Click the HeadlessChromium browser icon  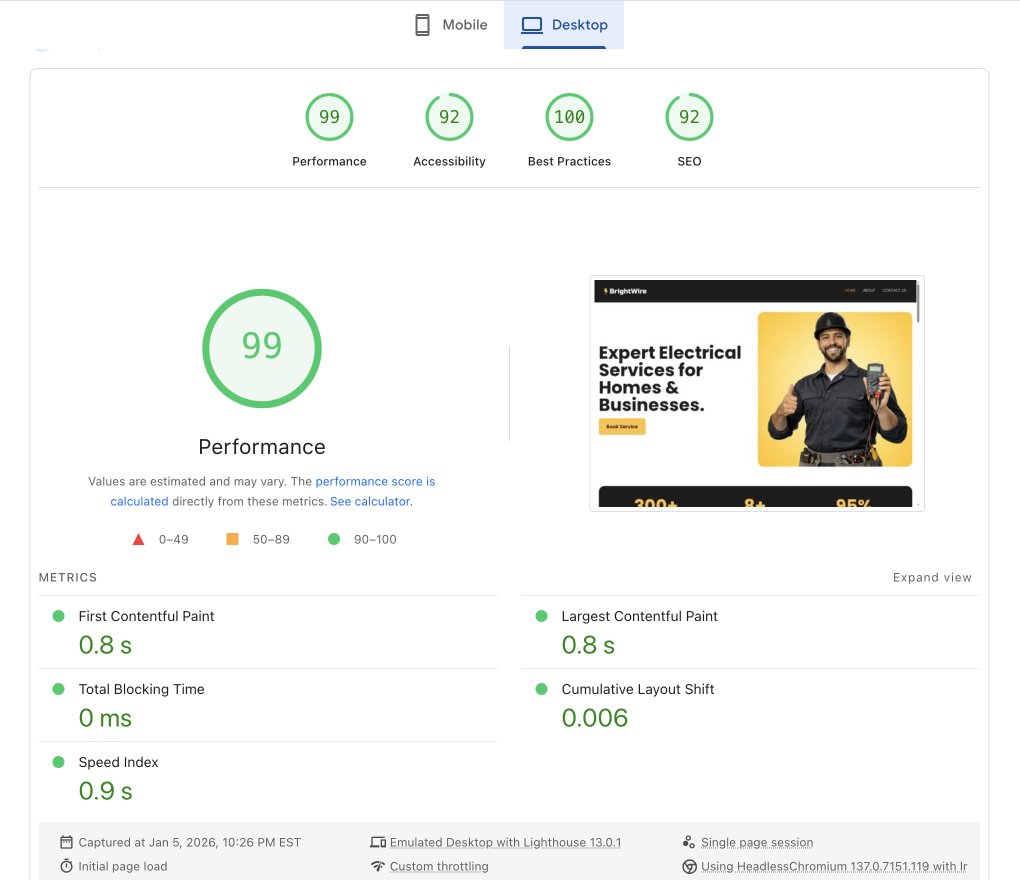coord(689,866)
